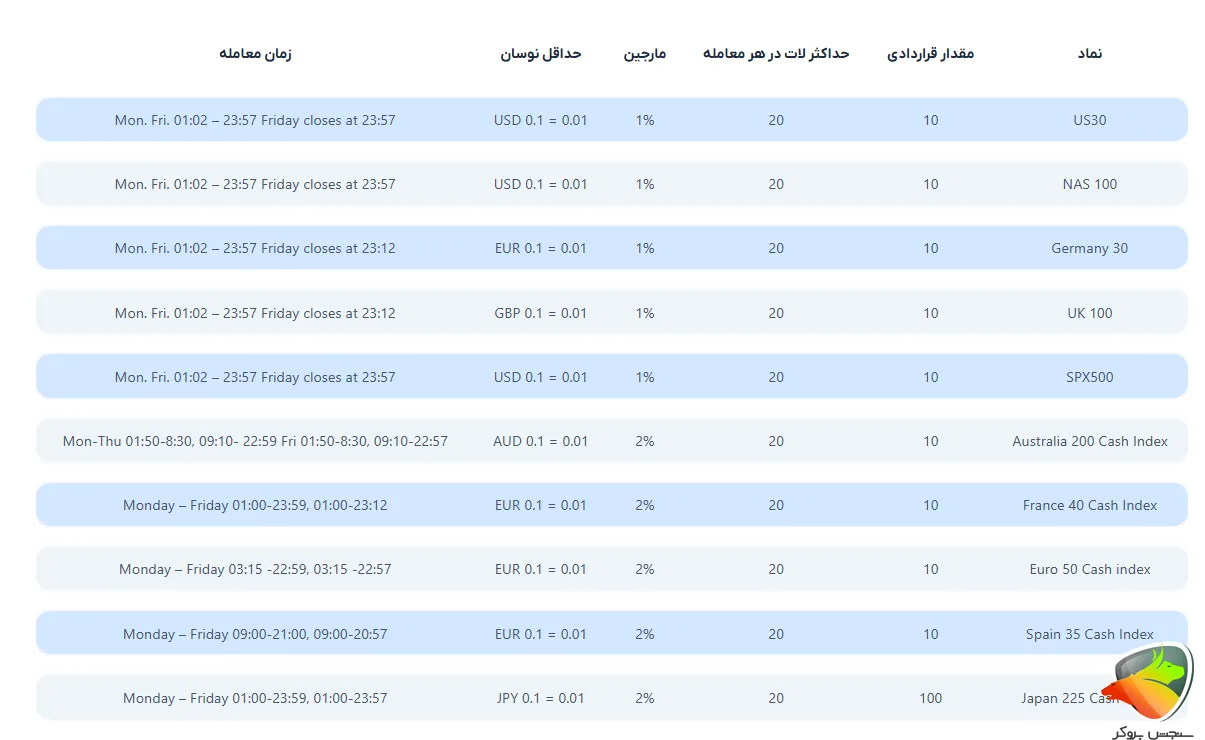Select the Euro 50 Cash index row

[x=1089, y=569]
